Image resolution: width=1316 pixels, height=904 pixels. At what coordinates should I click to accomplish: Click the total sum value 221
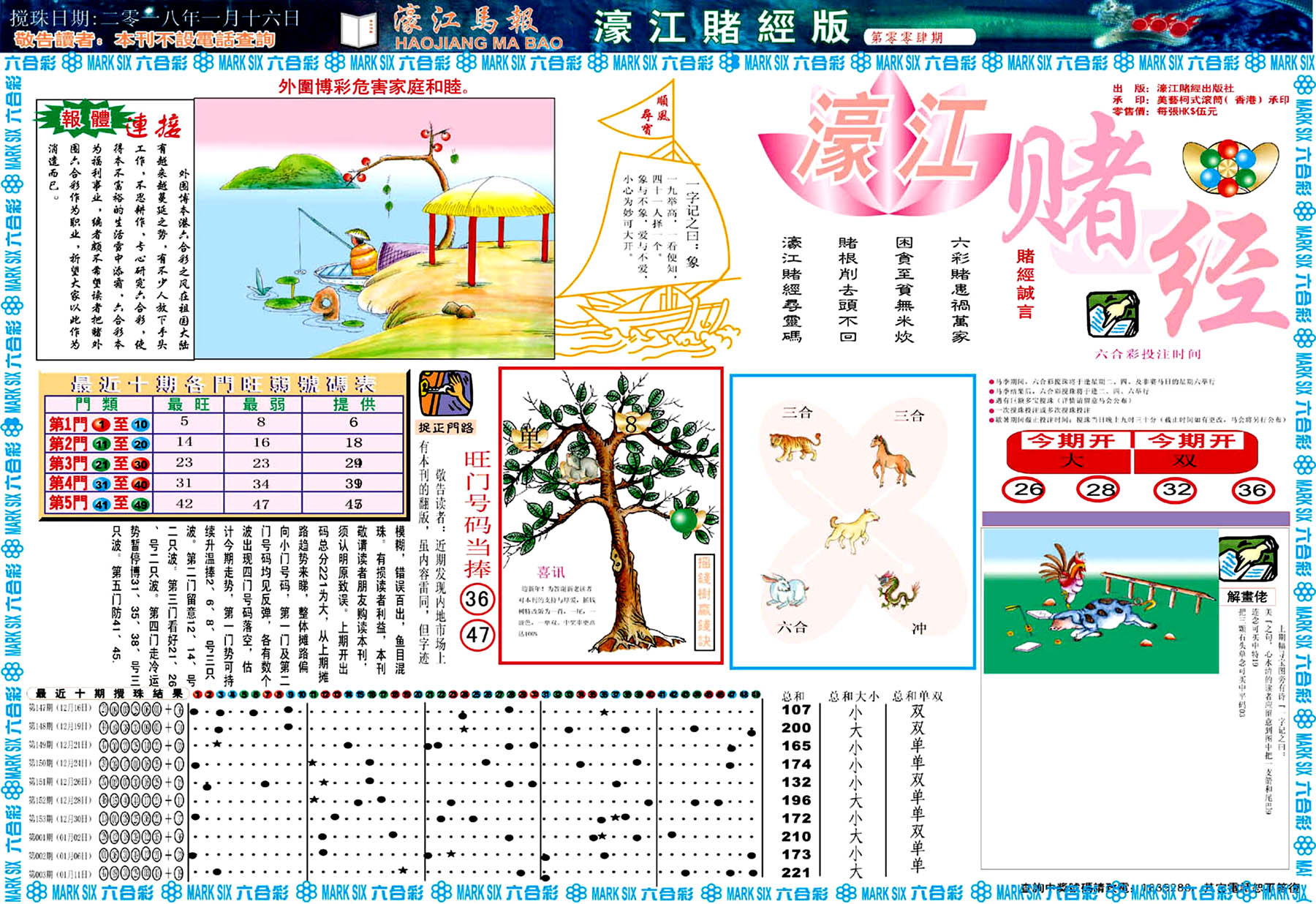pos(796,873)
